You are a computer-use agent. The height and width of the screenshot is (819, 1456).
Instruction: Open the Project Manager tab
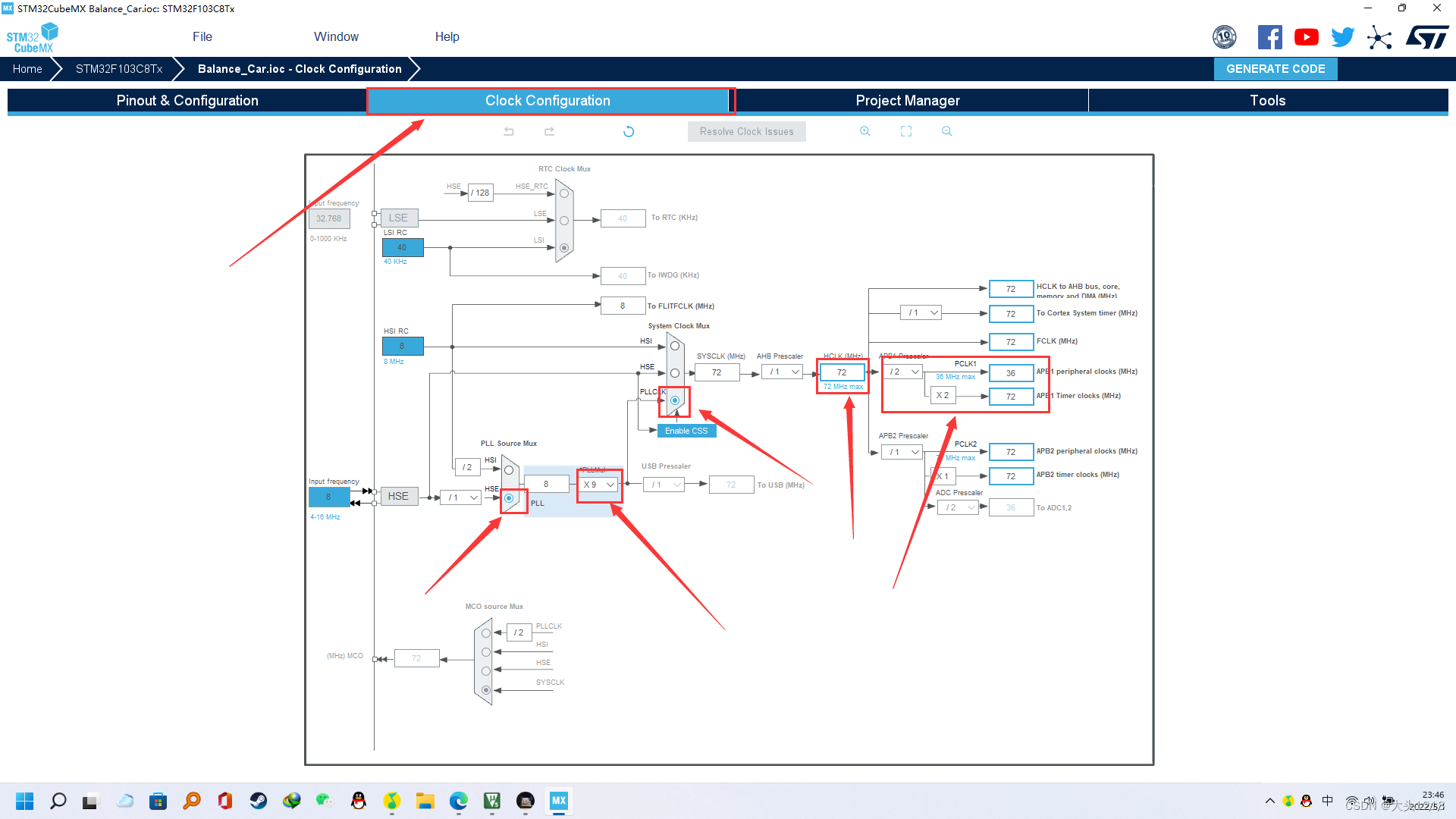coord(907,101)
